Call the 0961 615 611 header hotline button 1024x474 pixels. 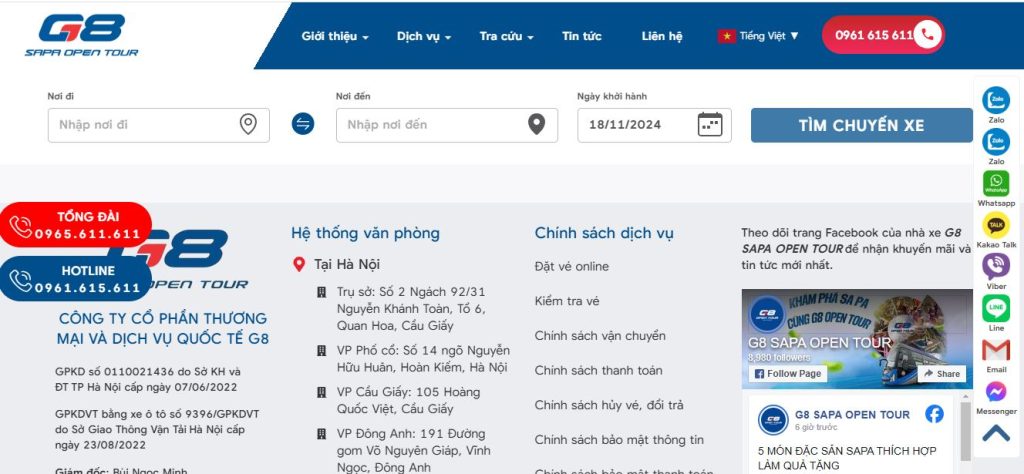click(x=883, y=35)
